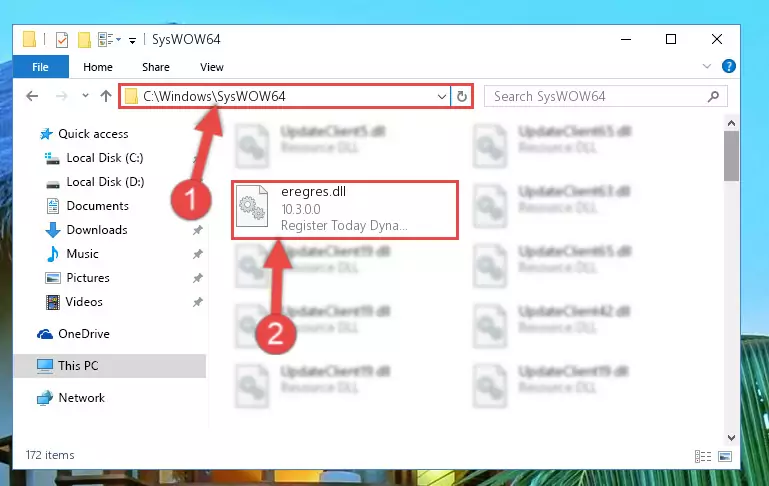The image size is (769, 486).
Task: Click the Downloads pin icon
Action: [198, 230]
